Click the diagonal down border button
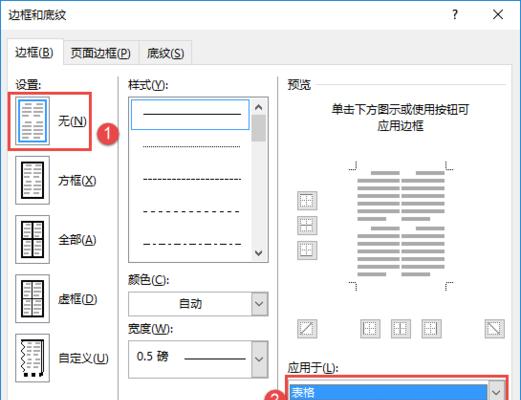 tap(494, 329)
